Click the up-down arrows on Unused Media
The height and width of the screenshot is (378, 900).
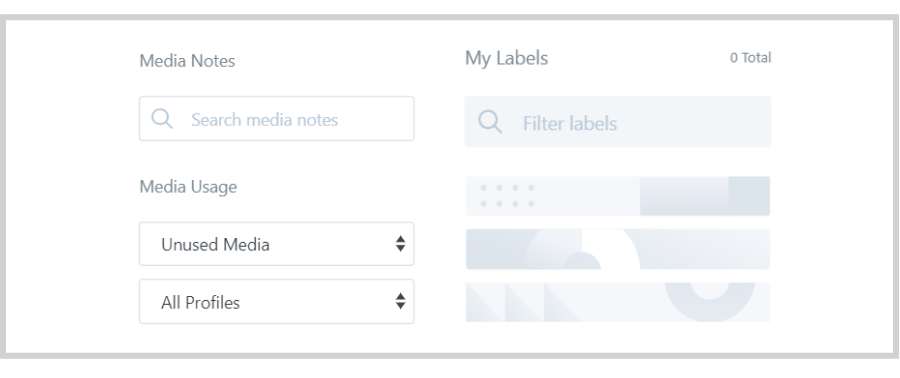(401, 244)
